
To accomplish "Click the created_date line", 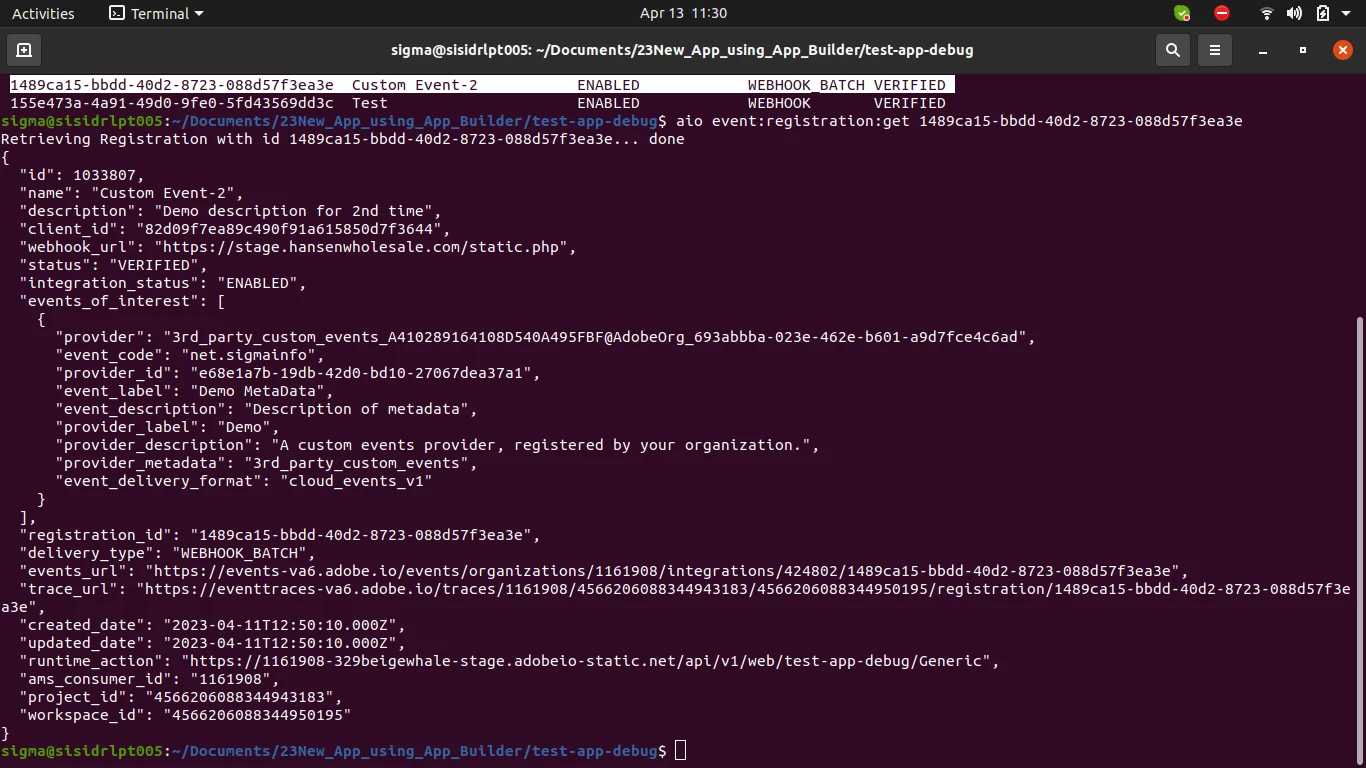I will (x=212, y=625).
